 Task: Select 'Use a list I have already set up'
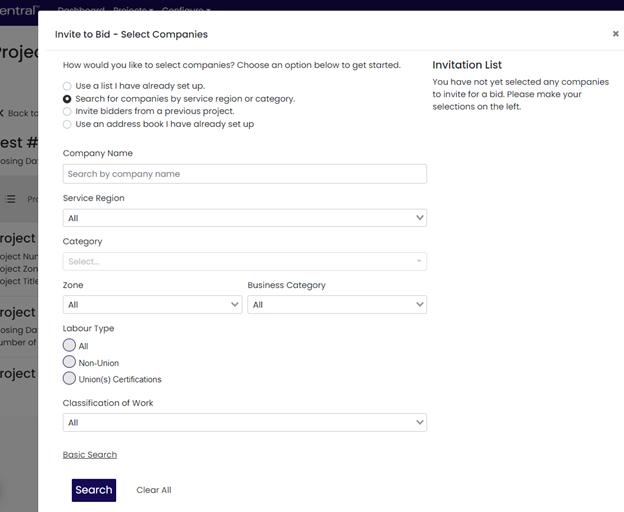67,86
